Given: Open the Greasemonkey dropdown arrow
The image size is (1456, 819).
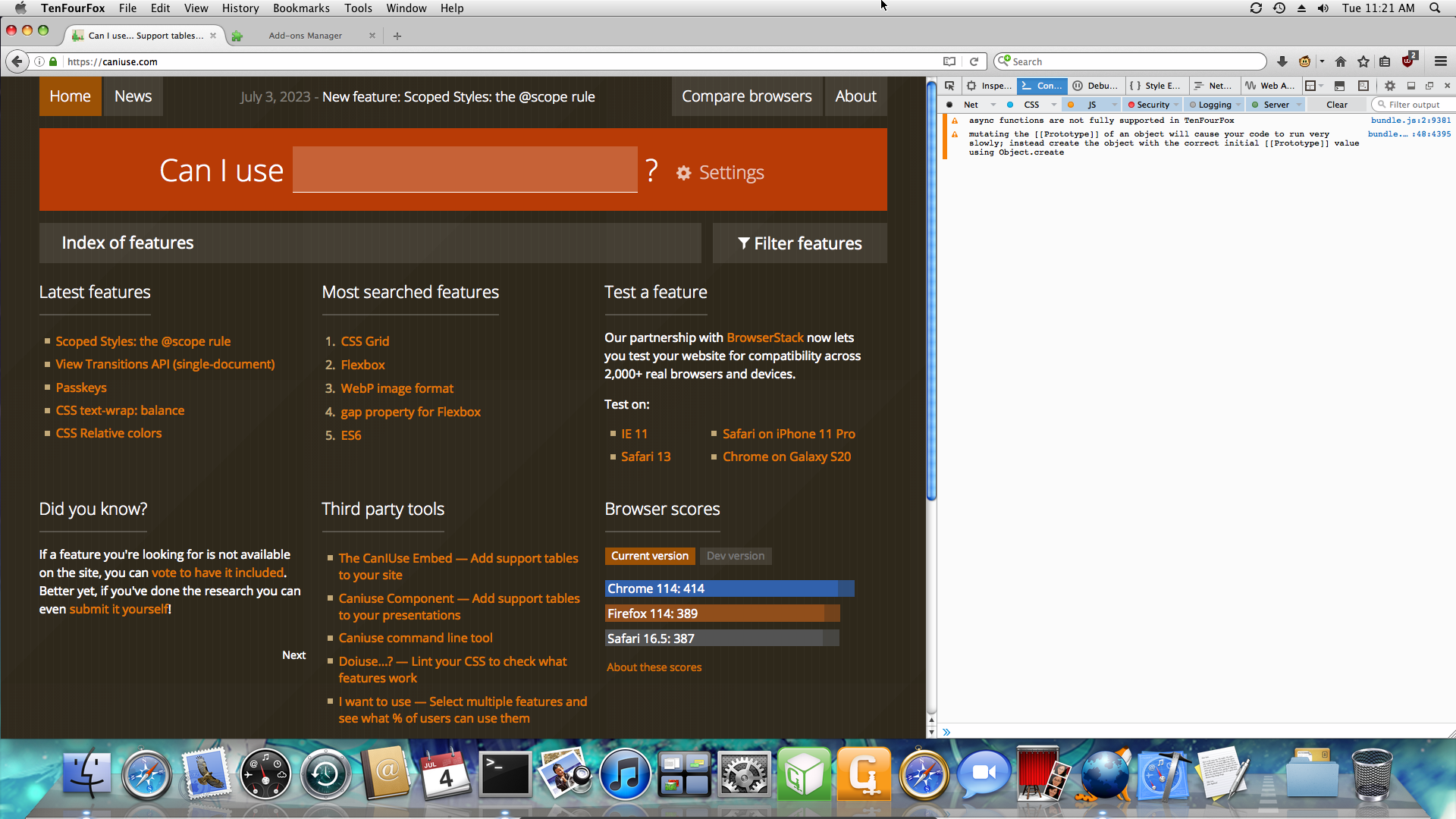Looking at the screenshot, I should (1322, 61).
